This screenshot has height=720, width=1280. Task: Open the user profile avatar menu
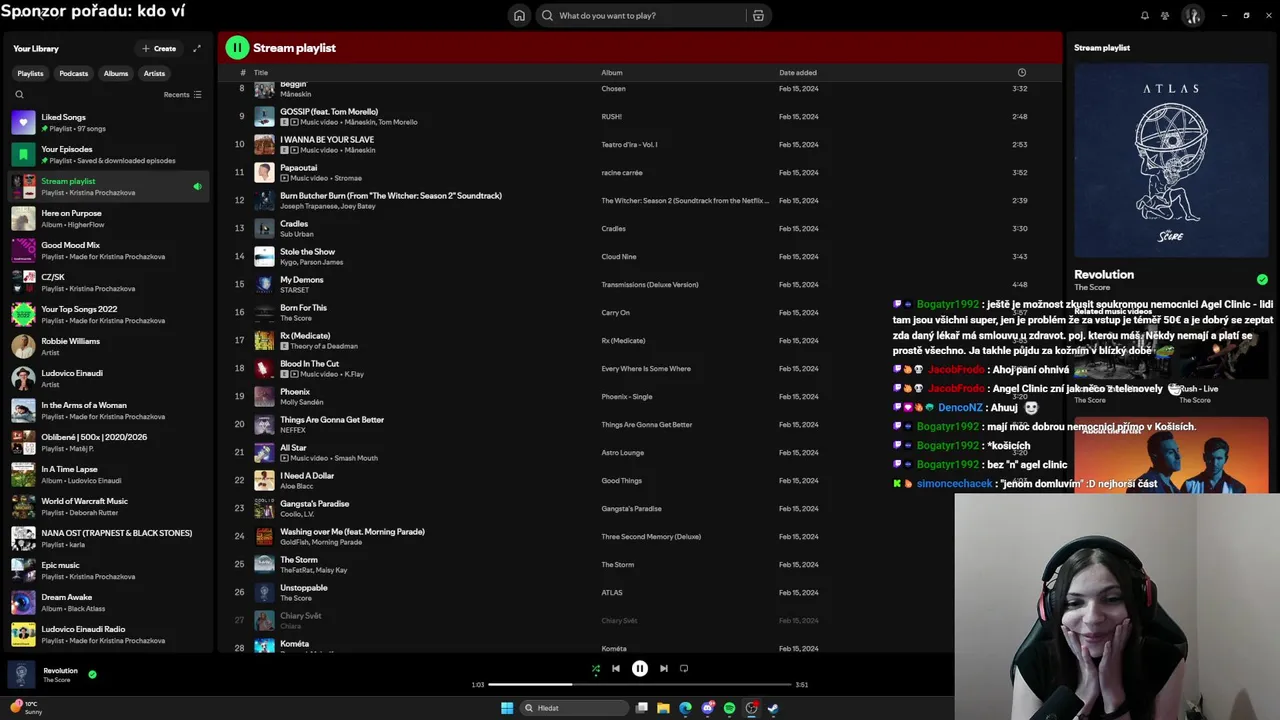click(x=1192, y=15)
